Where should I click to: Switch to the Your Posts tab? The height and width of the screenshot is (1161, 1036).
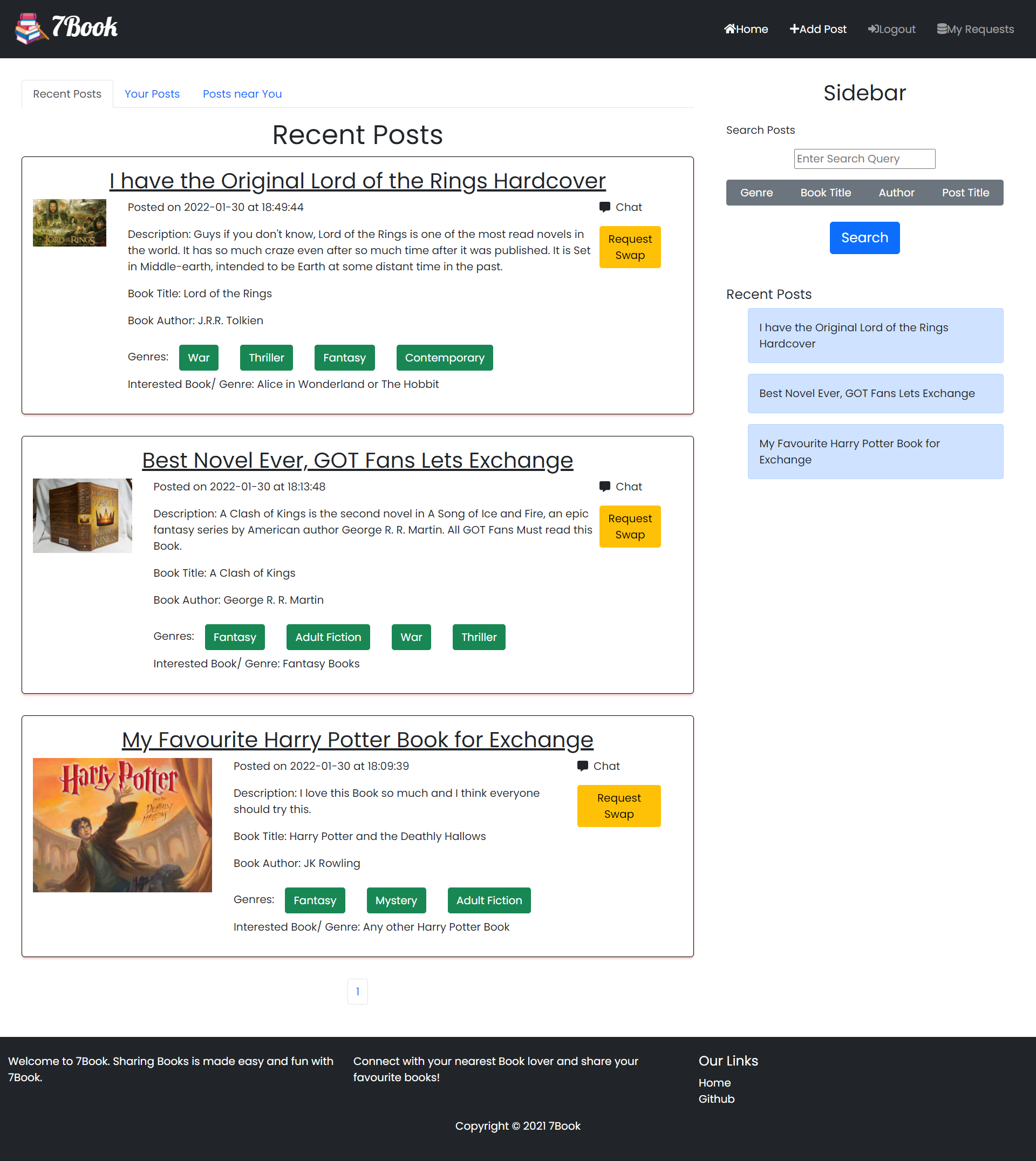tap(152, 94)
